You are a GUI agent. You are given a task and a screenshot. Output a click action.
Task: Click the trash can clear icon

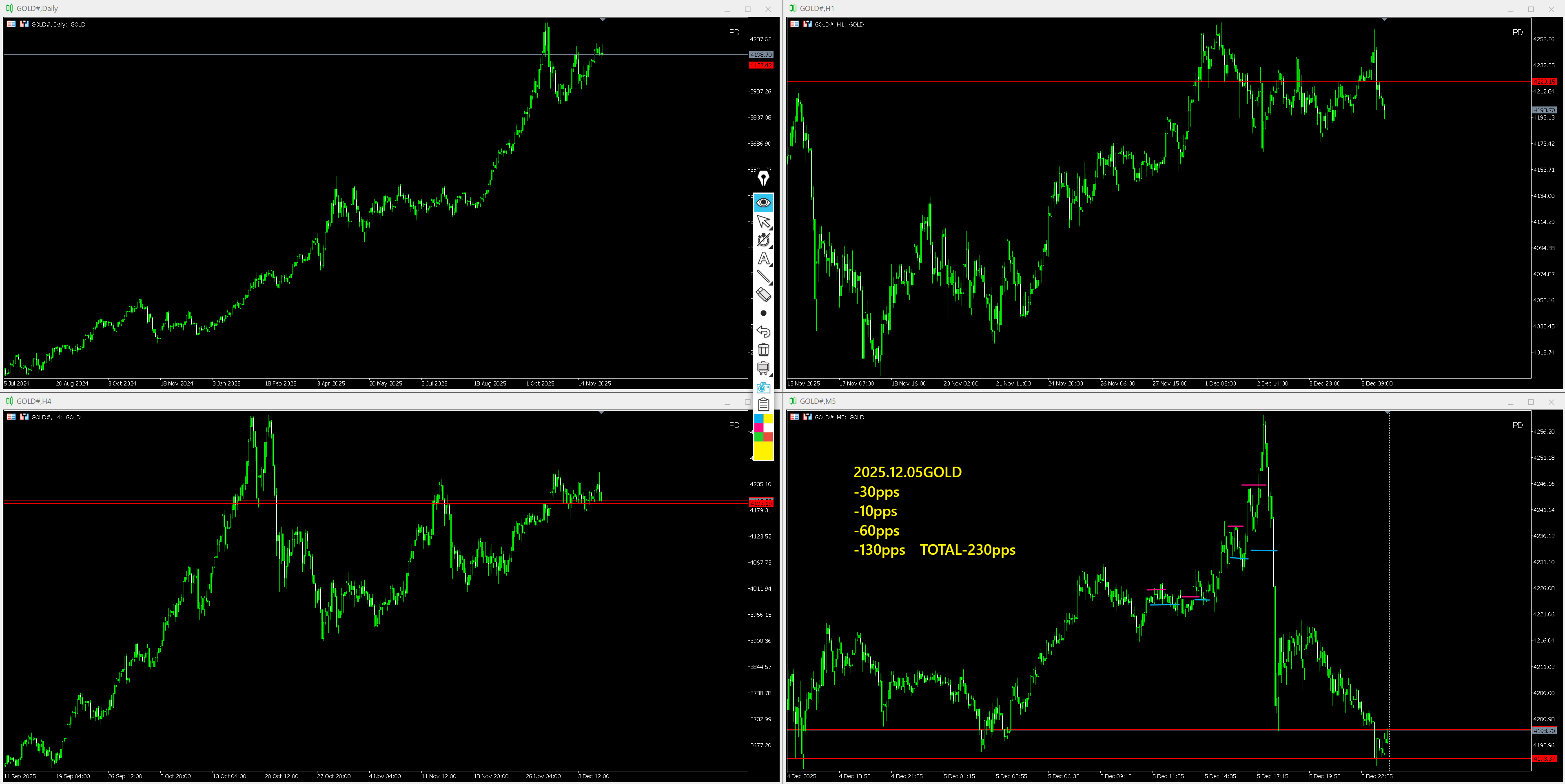[763, 350]
